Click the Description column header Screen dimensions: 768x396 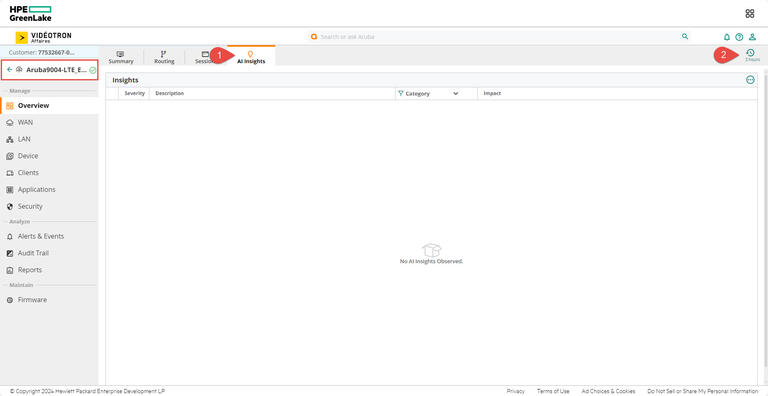pyautogui.click(x=272, y=93)
